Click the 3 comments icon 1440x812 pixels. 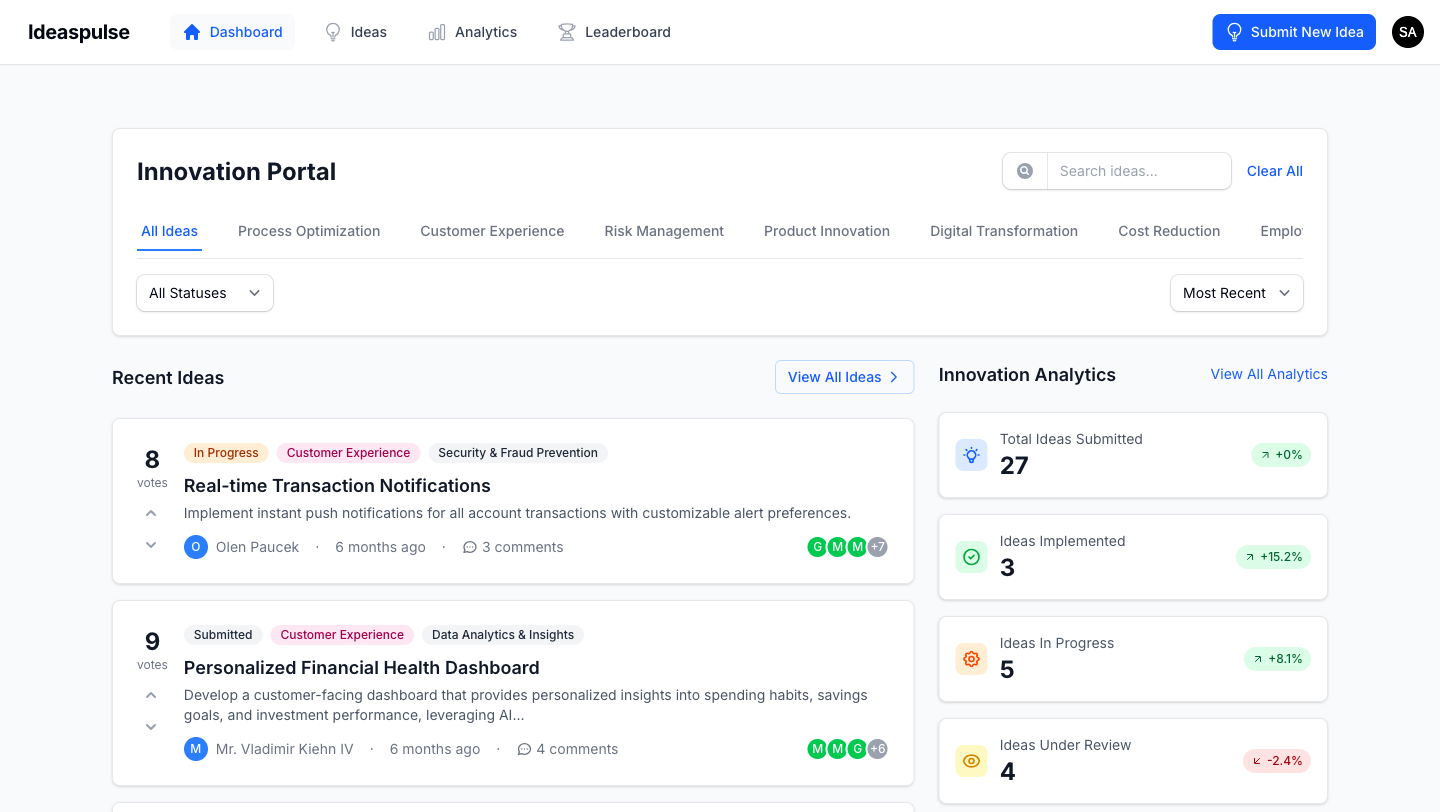pyautogui.click(x=470, y=547)
